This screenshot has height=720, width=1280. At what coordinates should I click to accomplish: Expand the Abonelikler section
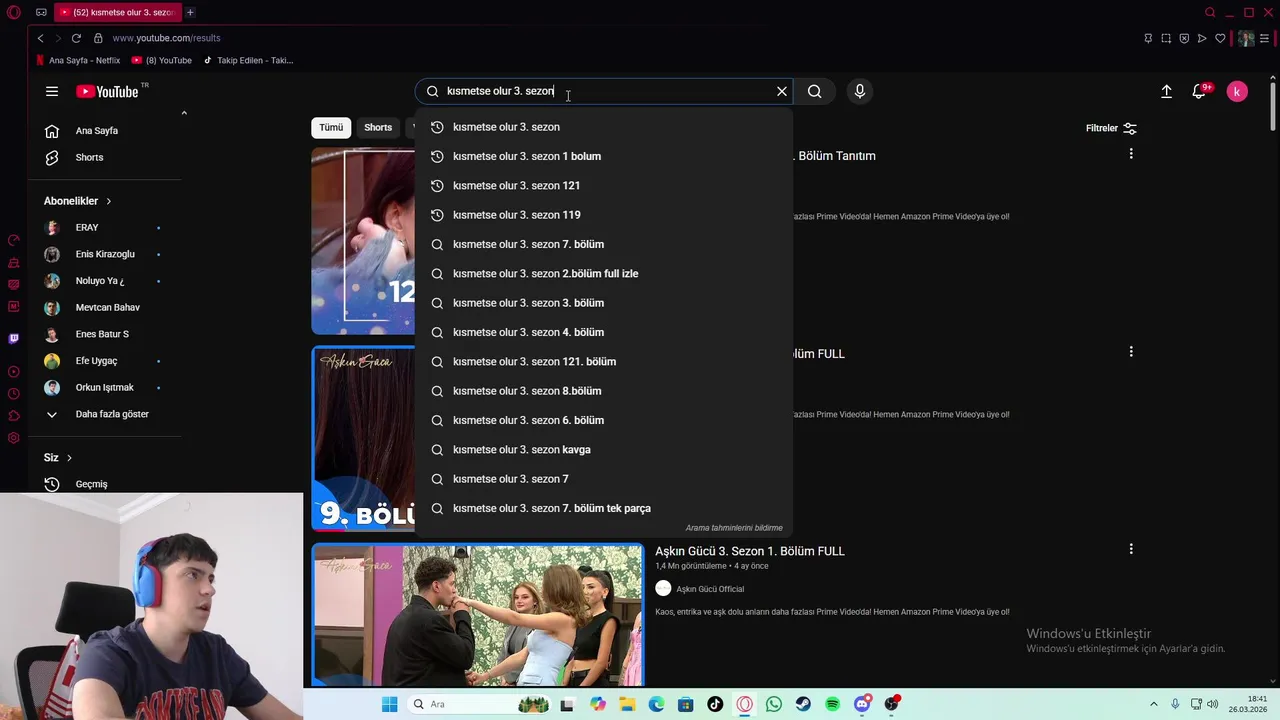pos(78,201)
